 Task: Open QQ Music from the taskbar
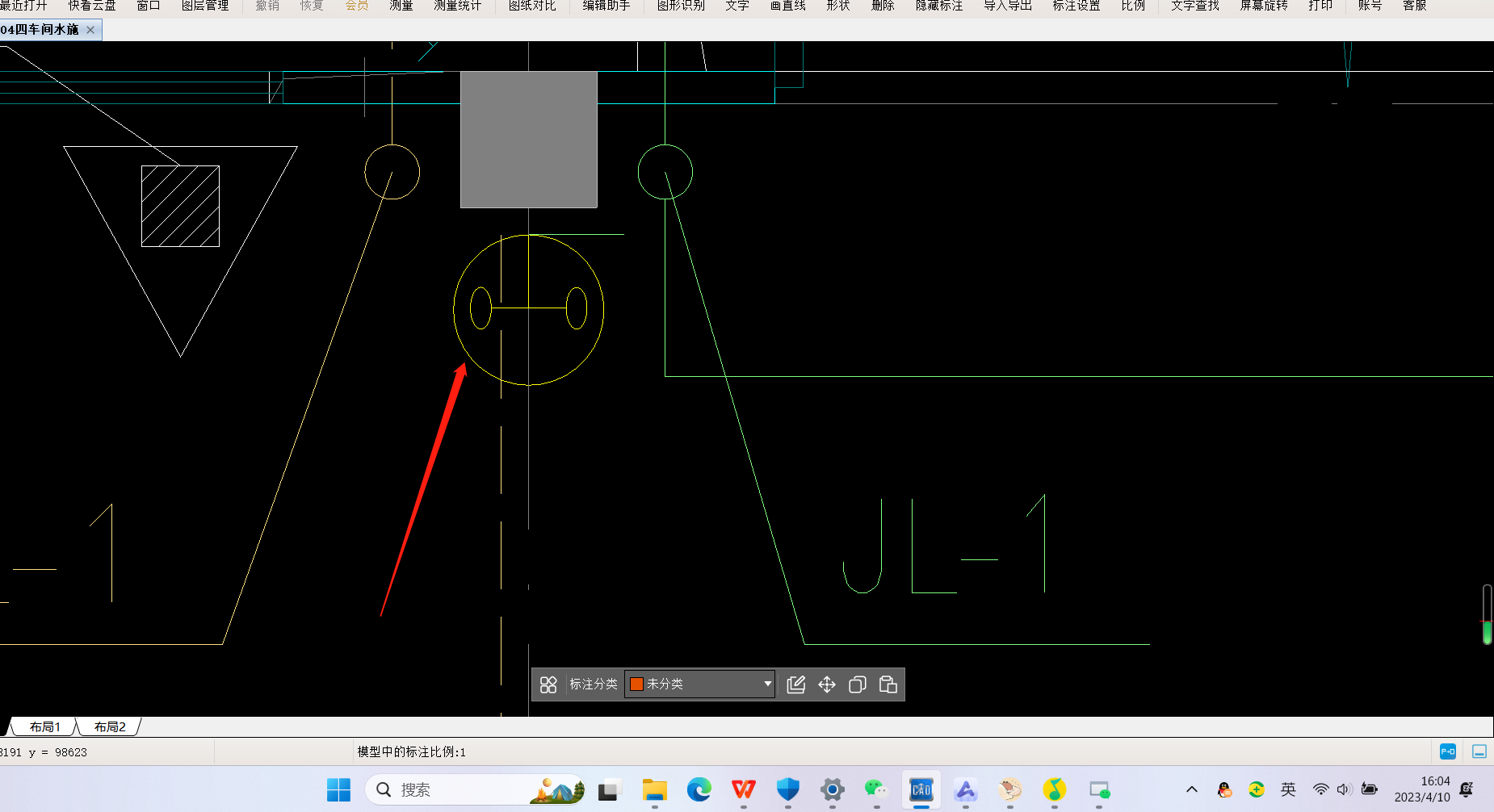click(x=1055, y=789)
